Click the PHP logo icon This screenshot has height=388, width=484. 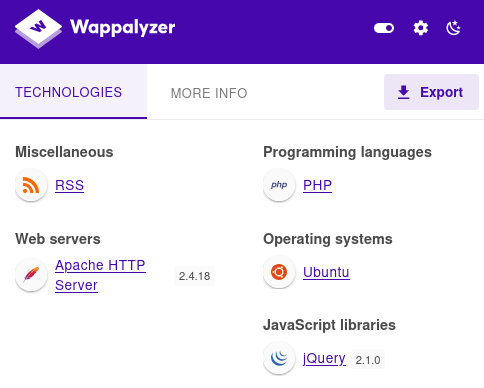point(279,185)
